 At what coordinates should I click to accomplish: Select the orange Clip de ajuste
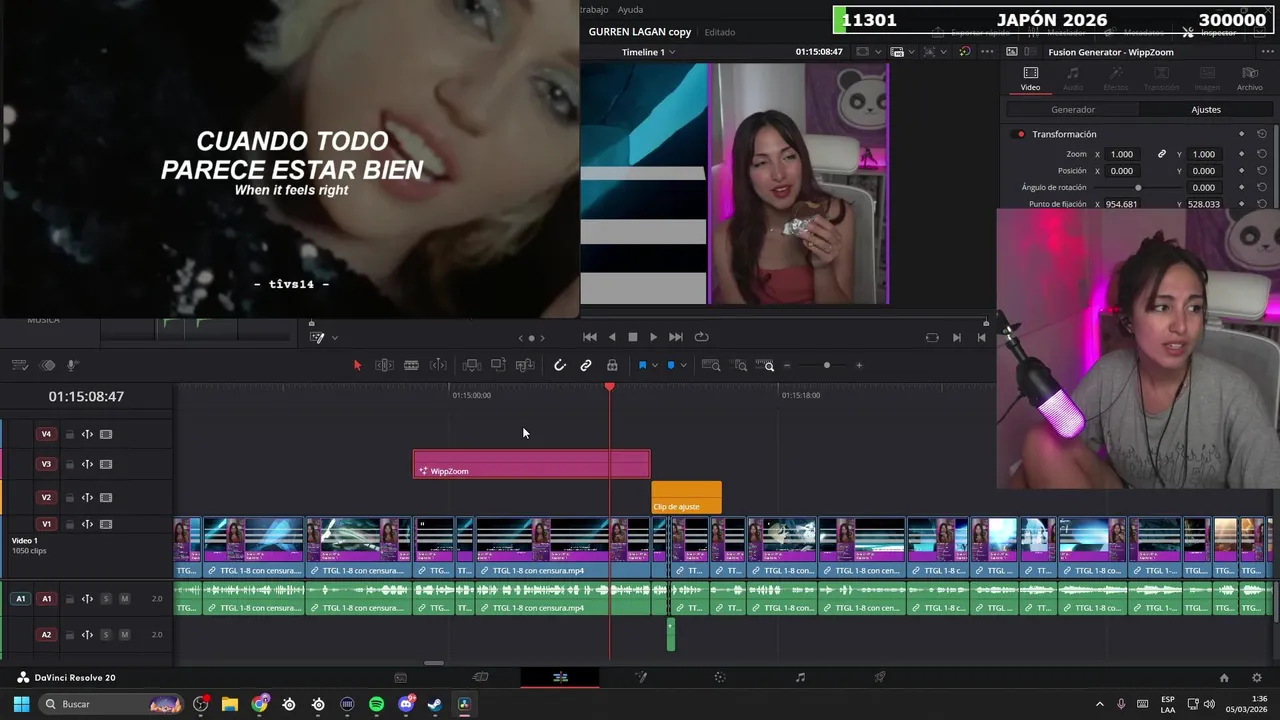pyautogui.click(x=686, y=497)
